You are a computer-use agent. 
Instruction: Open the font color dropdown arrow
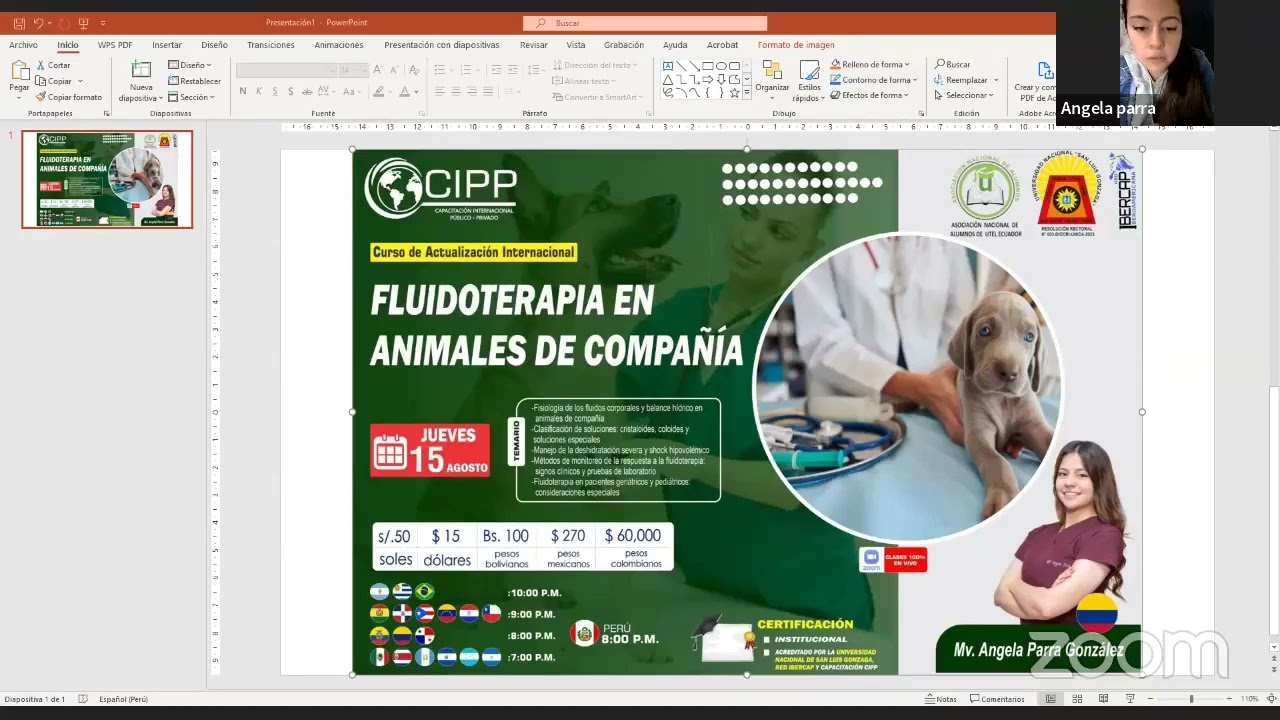416,91
